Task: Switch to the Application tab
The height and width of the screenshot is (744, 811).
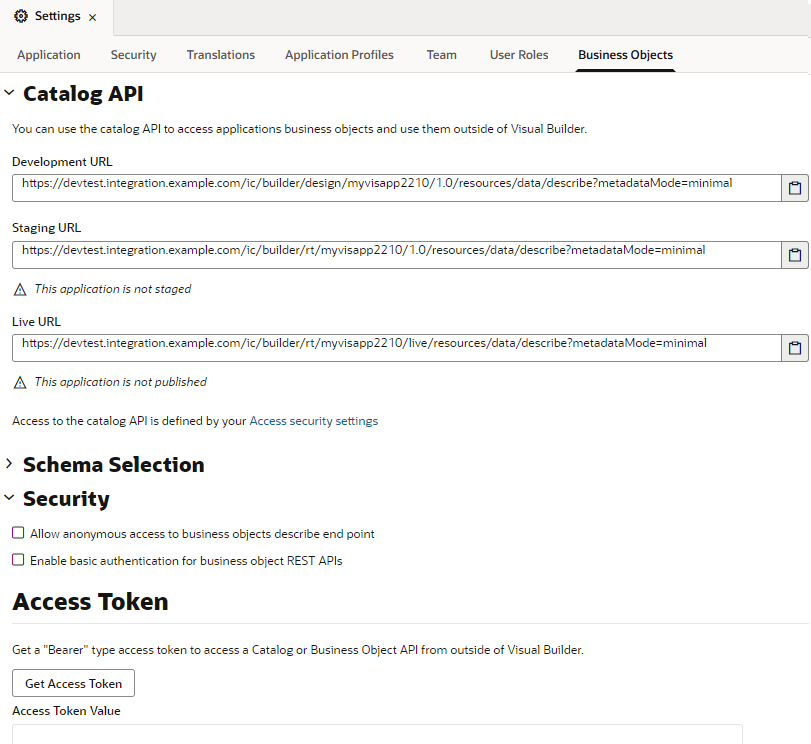Action: [x=48, y=55]
